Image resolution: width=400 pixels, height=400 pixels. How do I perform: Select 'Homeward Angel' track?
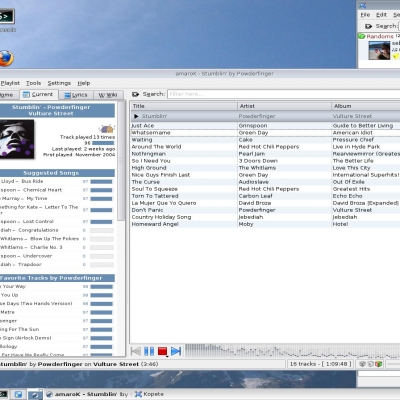point(265,224)
